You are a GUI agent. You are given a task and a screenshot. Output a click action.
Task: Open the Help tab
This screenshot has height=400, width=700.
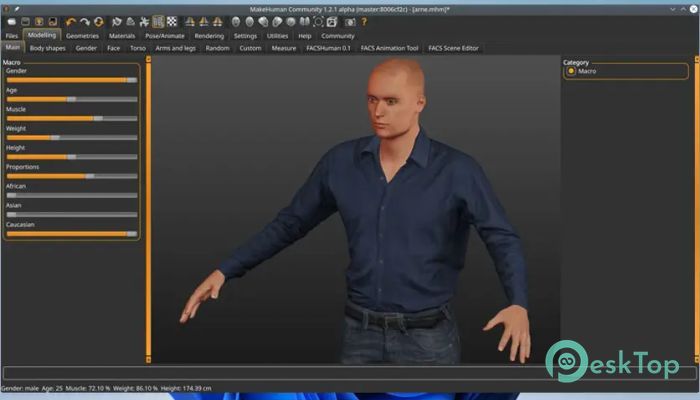[x=304, y=36]
